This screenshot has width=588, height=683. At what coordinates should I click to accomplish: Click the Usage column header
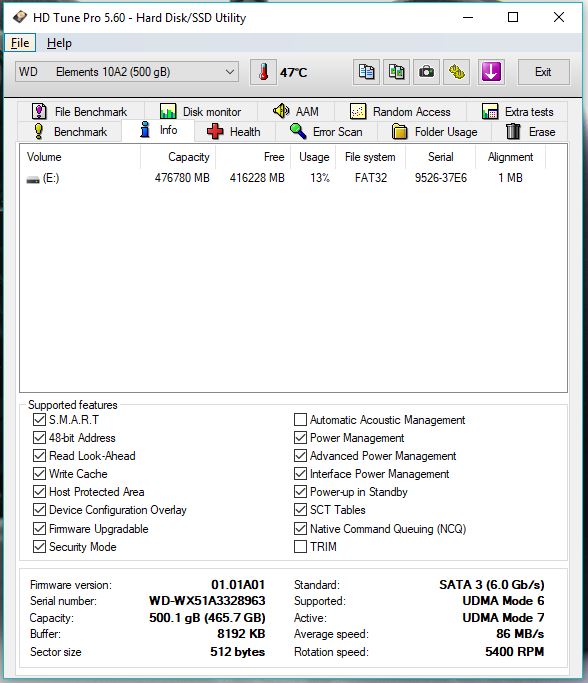[313, 157]
